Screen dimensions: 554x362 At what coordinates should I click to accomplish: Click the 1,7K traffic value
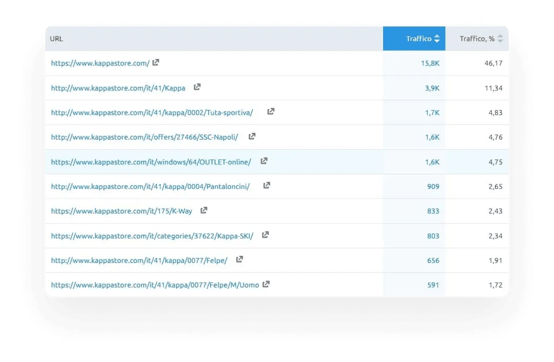point(432,113)
